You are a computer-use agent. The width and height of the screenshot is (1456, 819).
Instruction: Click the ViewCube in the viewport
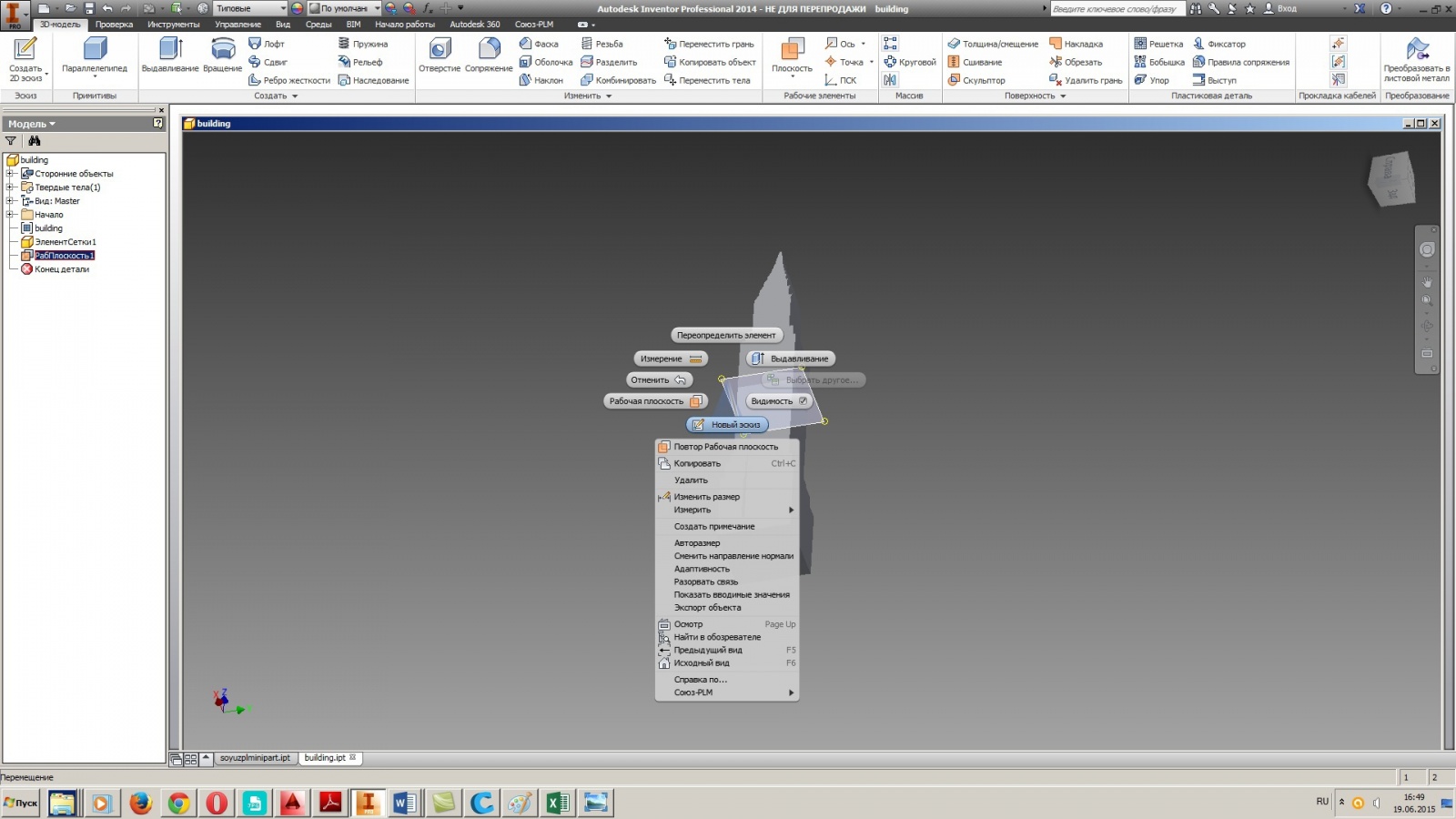point(1391,177)
